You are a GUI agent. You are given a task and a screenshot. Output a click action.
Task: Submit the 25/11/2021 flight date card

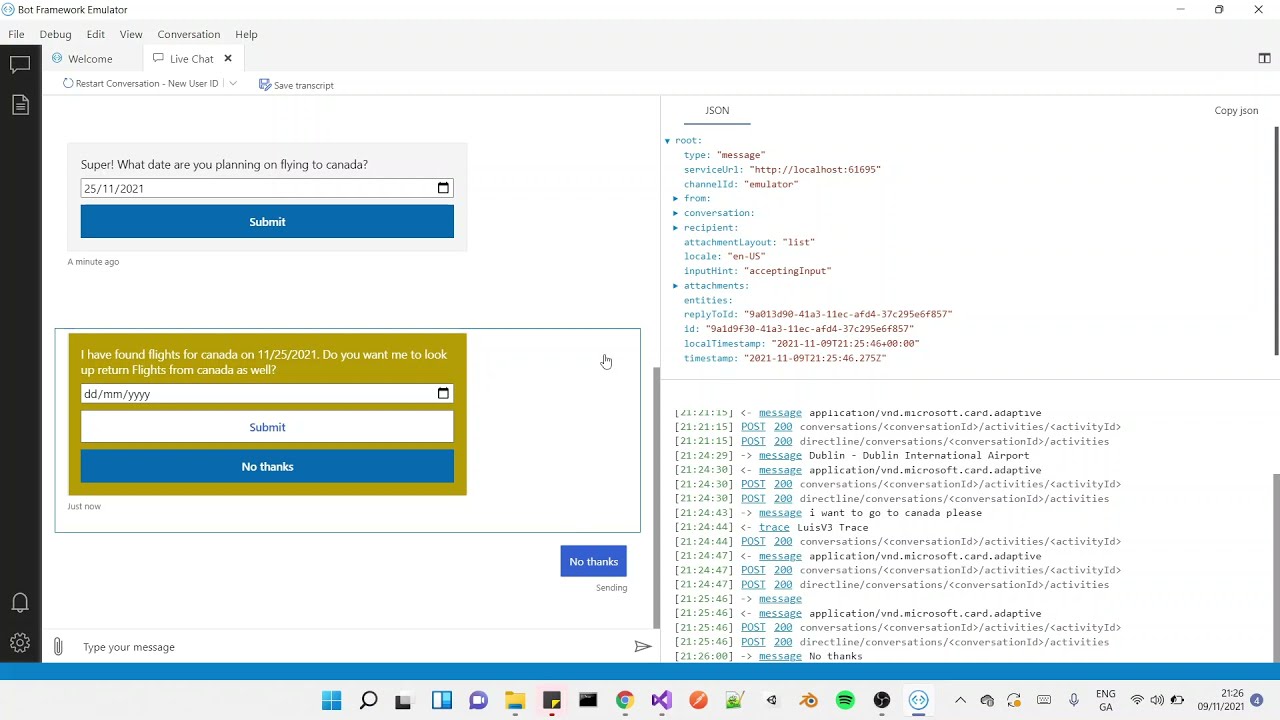click(x=267, y=222)
